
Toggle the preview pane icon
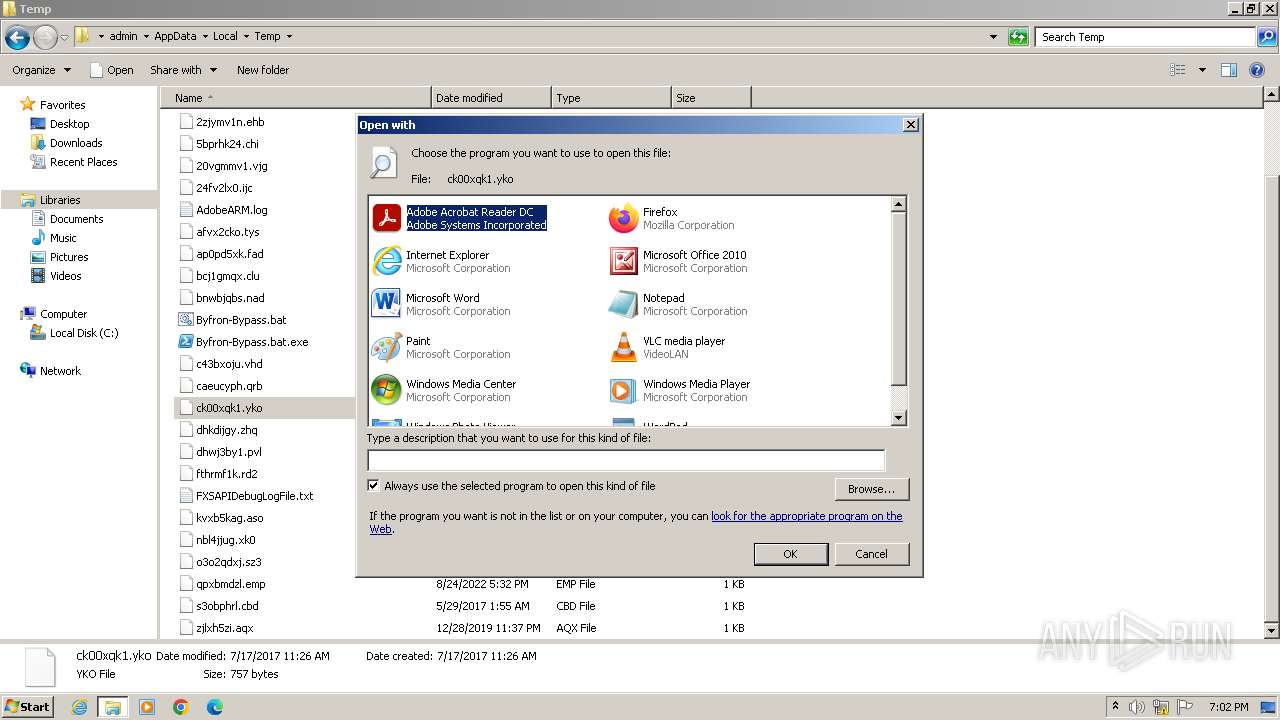pos(1229,70)
